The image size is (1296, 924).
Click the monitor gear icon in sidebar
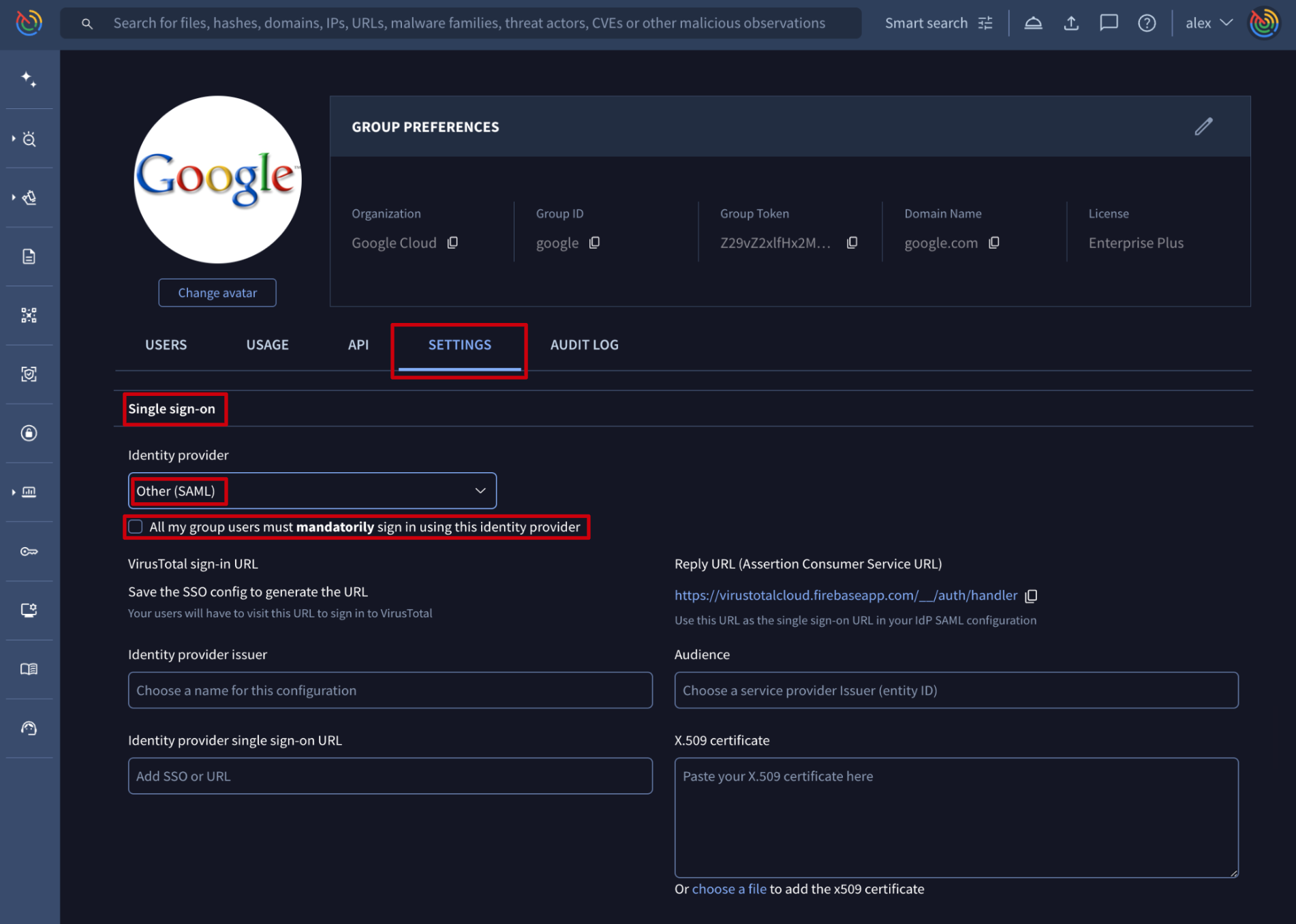tap(29, 610)
